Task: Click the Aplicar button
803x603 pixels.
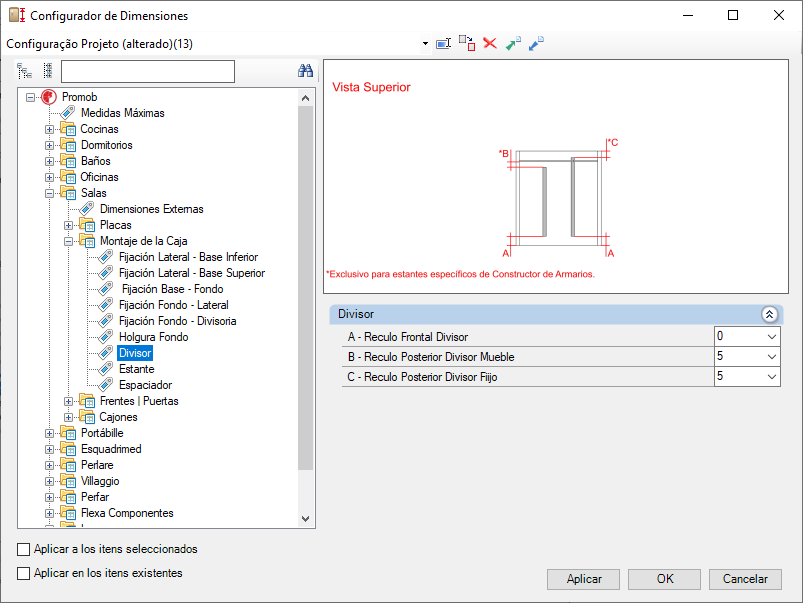Action: point(583,579)
